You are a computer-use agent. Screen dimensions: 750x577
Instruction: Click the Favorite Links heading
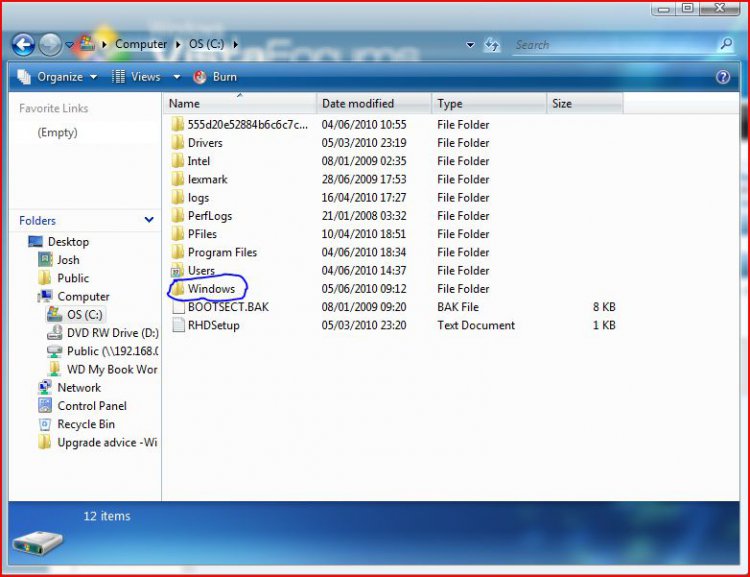tap(54, 108)
